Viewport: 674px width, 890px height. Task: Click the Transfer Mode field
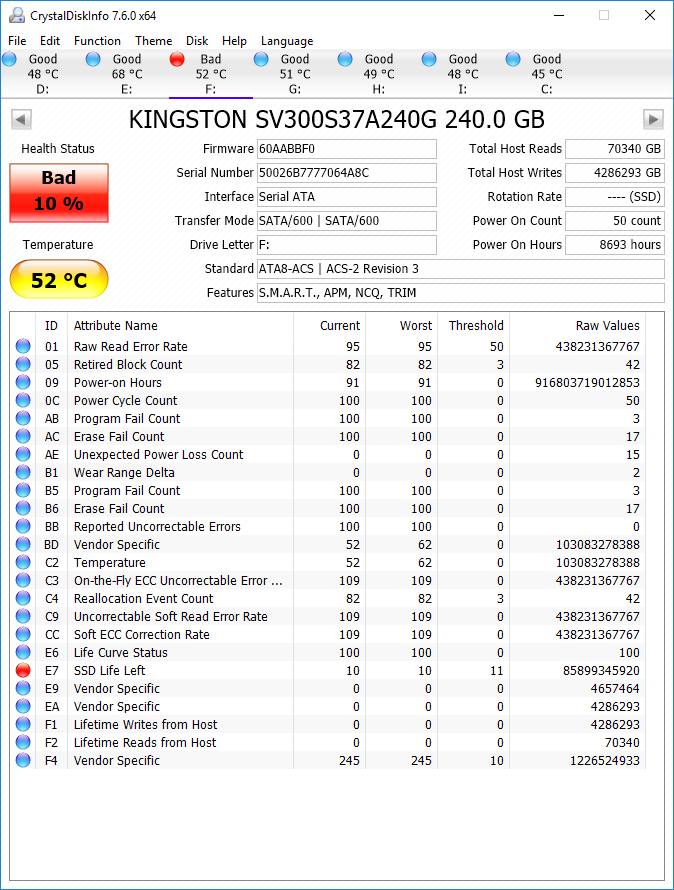(x=347, y=221)
